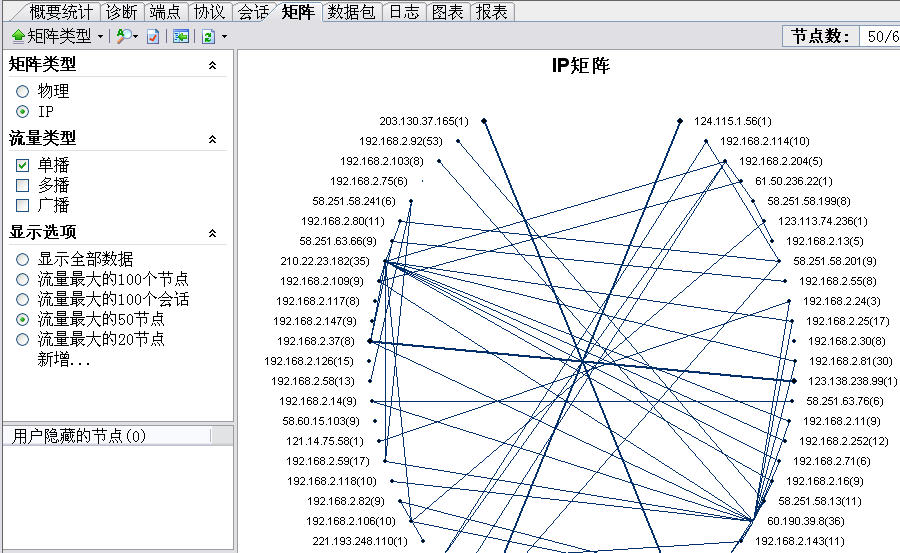
Task: Click the 节点数 value field
Action: pyautogui.click(x=880, y=36)
